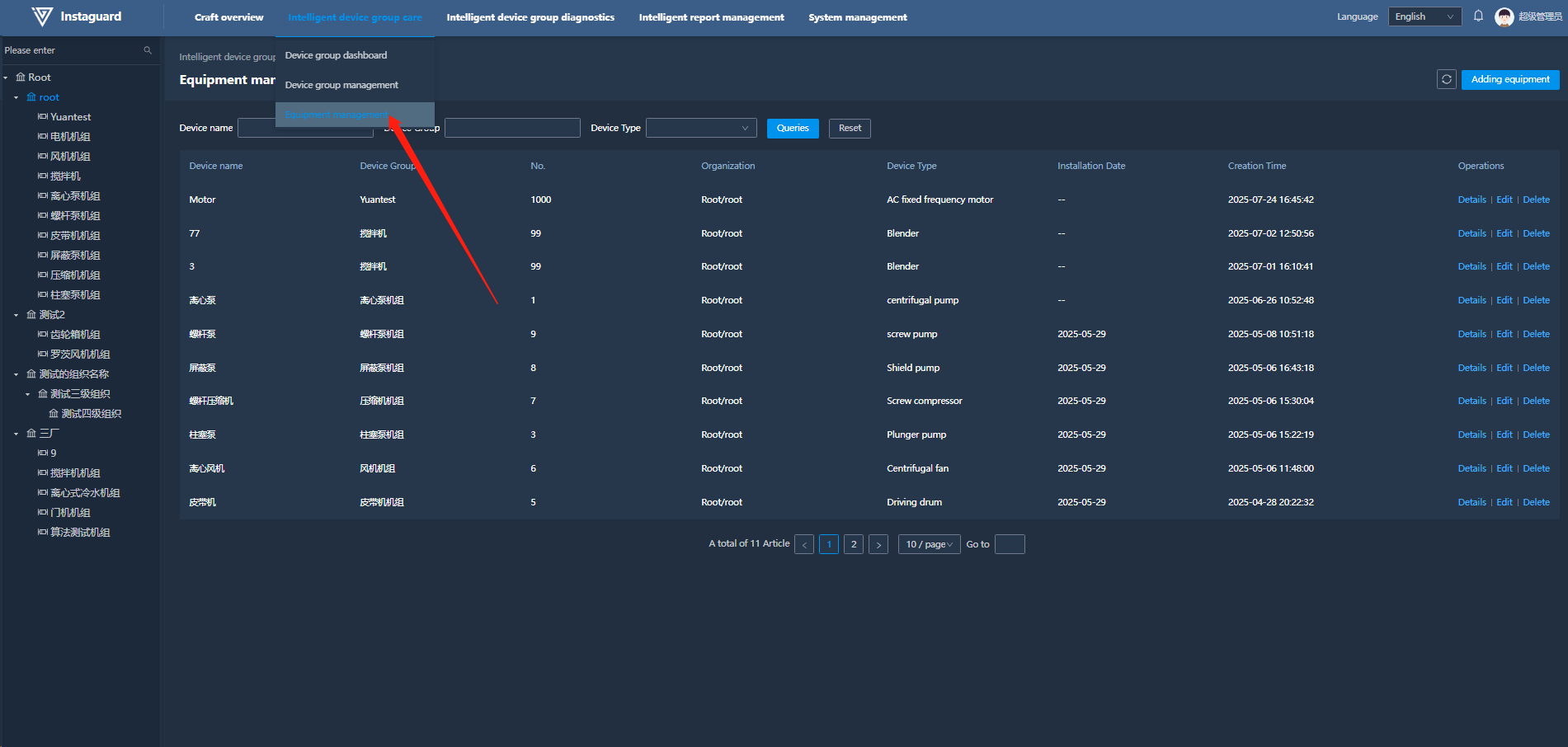Open Intelligent report management menu
Screen dimensions: 1568x747
[x=711, y=17]
